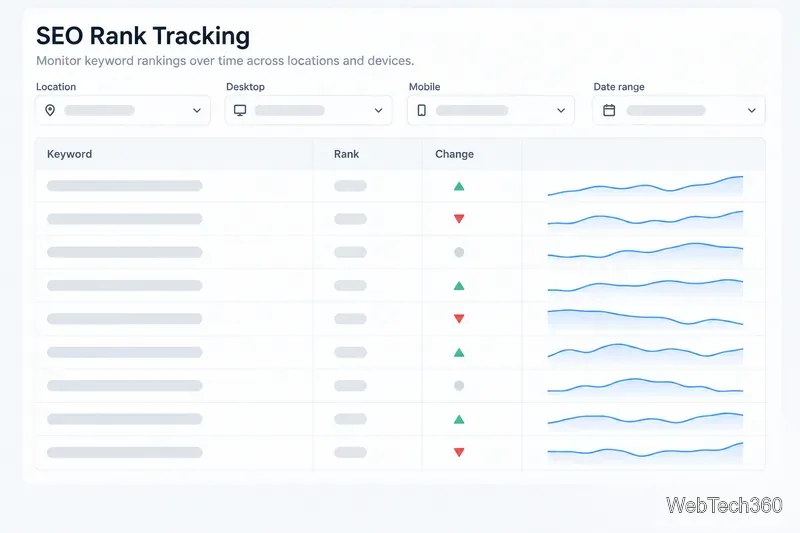Open the trend sparkline in the first row
800x533 pixels.
(x=645, y=186)
